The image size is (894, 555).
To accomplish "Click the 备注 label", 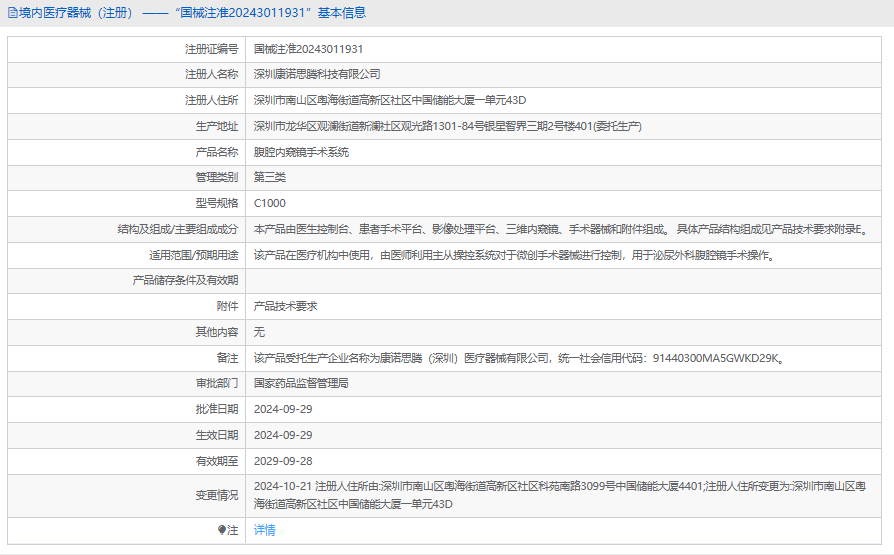I will pos(227,358).
